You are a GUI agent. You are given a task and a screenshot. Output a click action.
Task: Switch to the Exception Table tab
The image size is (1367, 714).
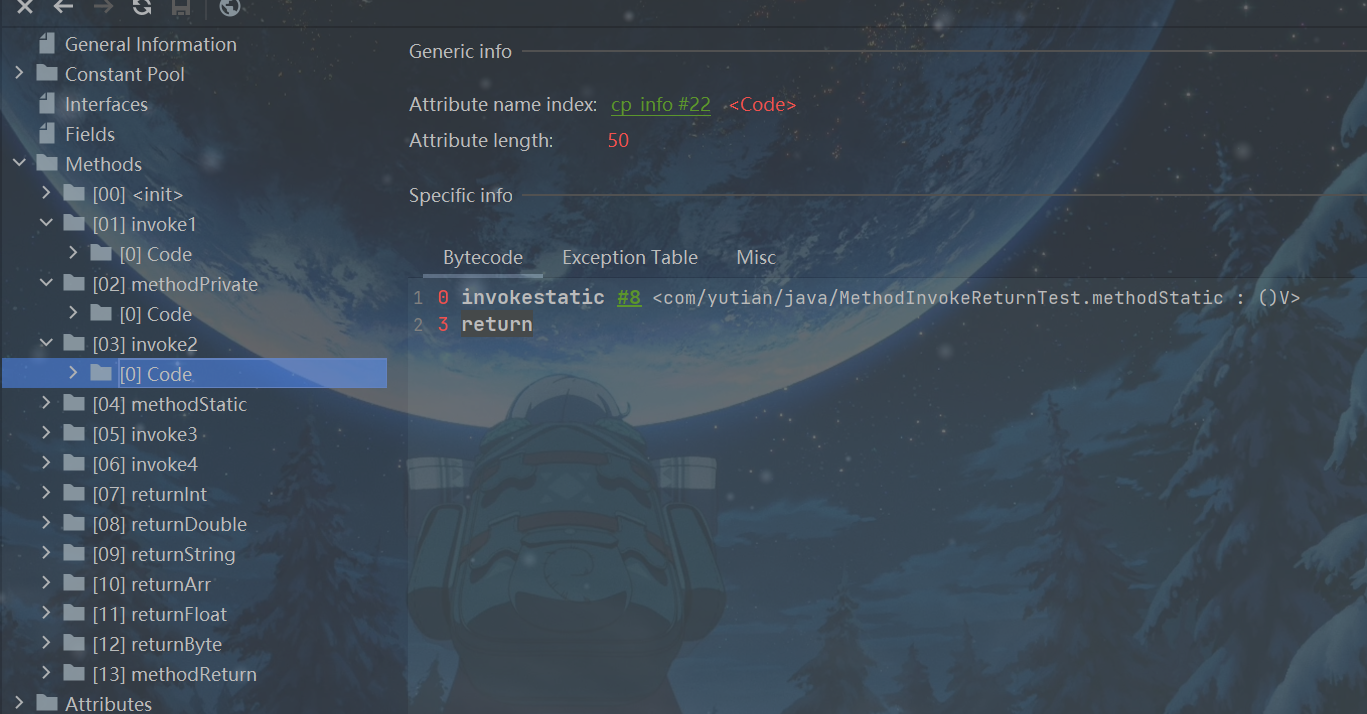coord(629,257)
